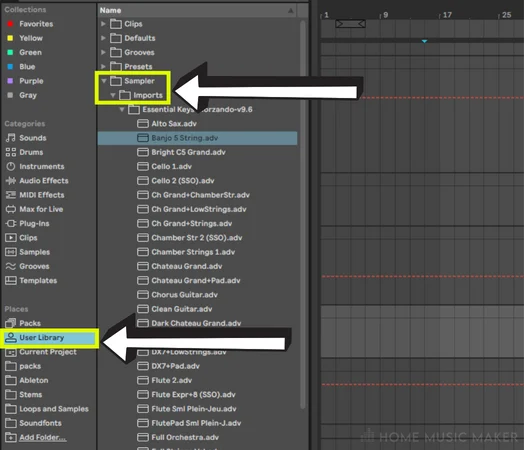Image resolution: width=524 pixels, height=450 pixels.
Task: Select the Cello 1.adv preset
Action: [164, 166]
